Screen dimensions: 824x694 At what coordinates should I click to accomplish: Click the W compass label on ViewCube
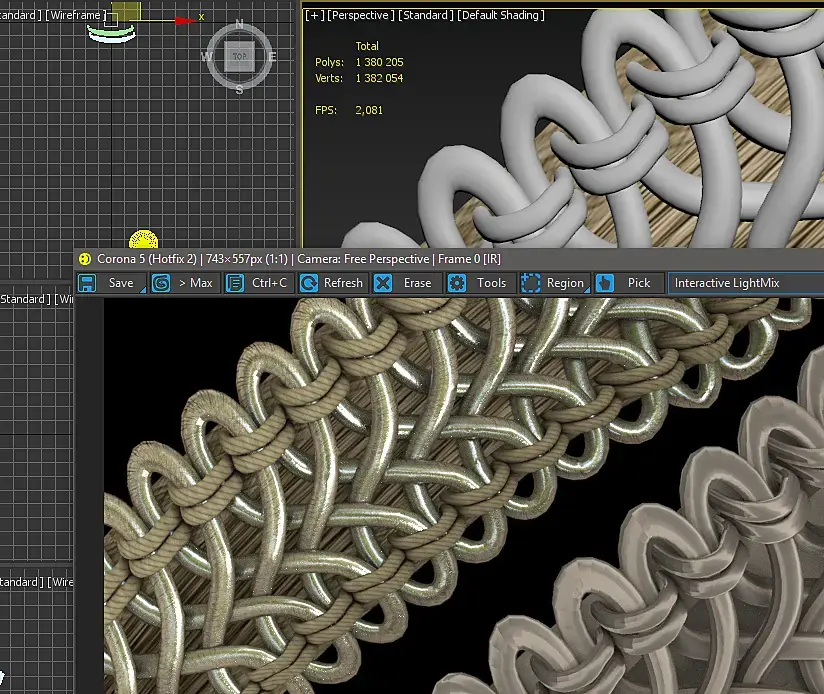[207, 57]
